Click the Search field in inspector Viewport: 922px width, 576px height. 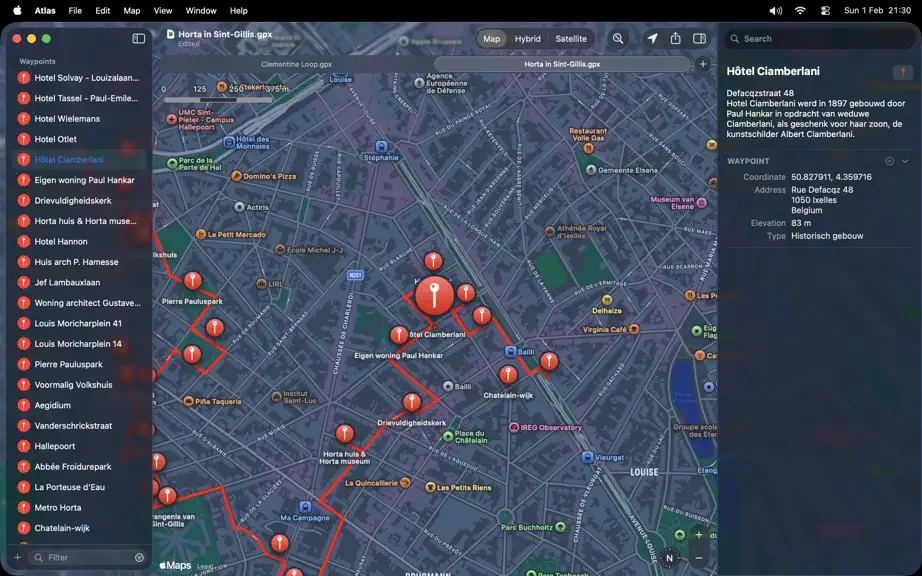point(821,39)
